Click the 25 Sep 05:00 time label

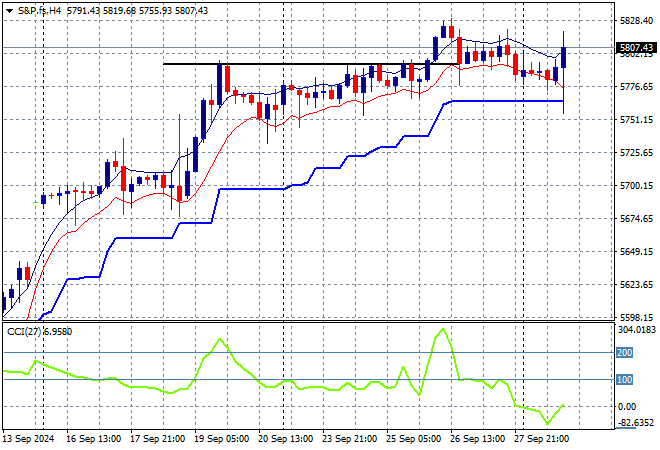(x=413, y=439)
